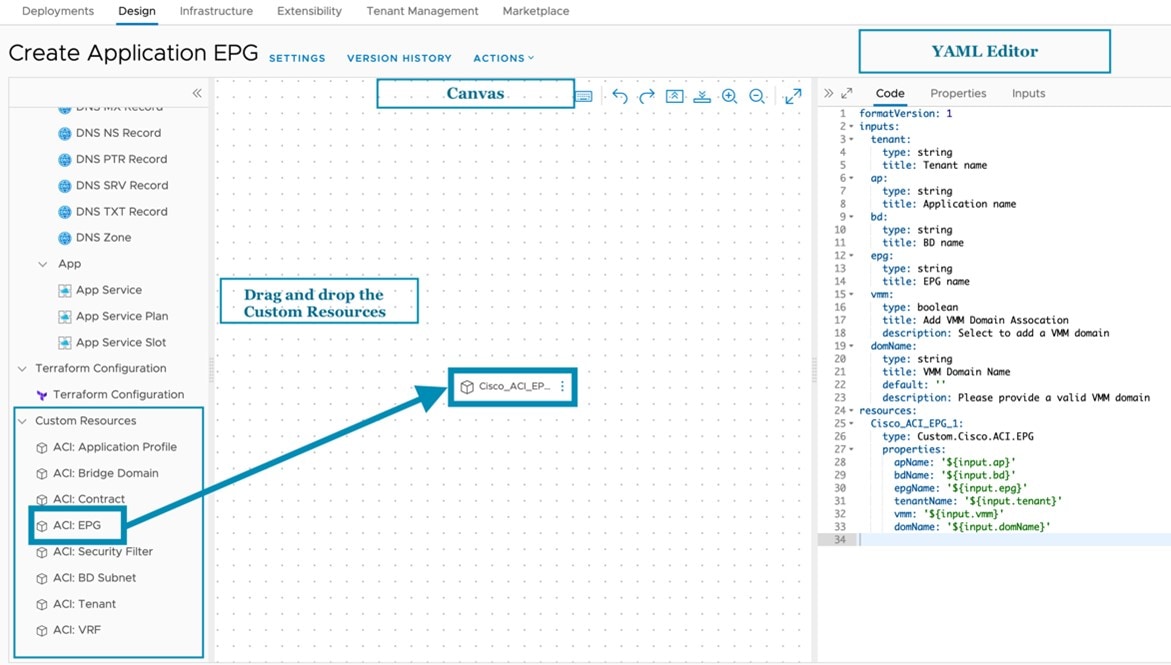Click the ACI: VRF cube icon
The height and width of the screenshot is (665, 1171).
point(42,631)
